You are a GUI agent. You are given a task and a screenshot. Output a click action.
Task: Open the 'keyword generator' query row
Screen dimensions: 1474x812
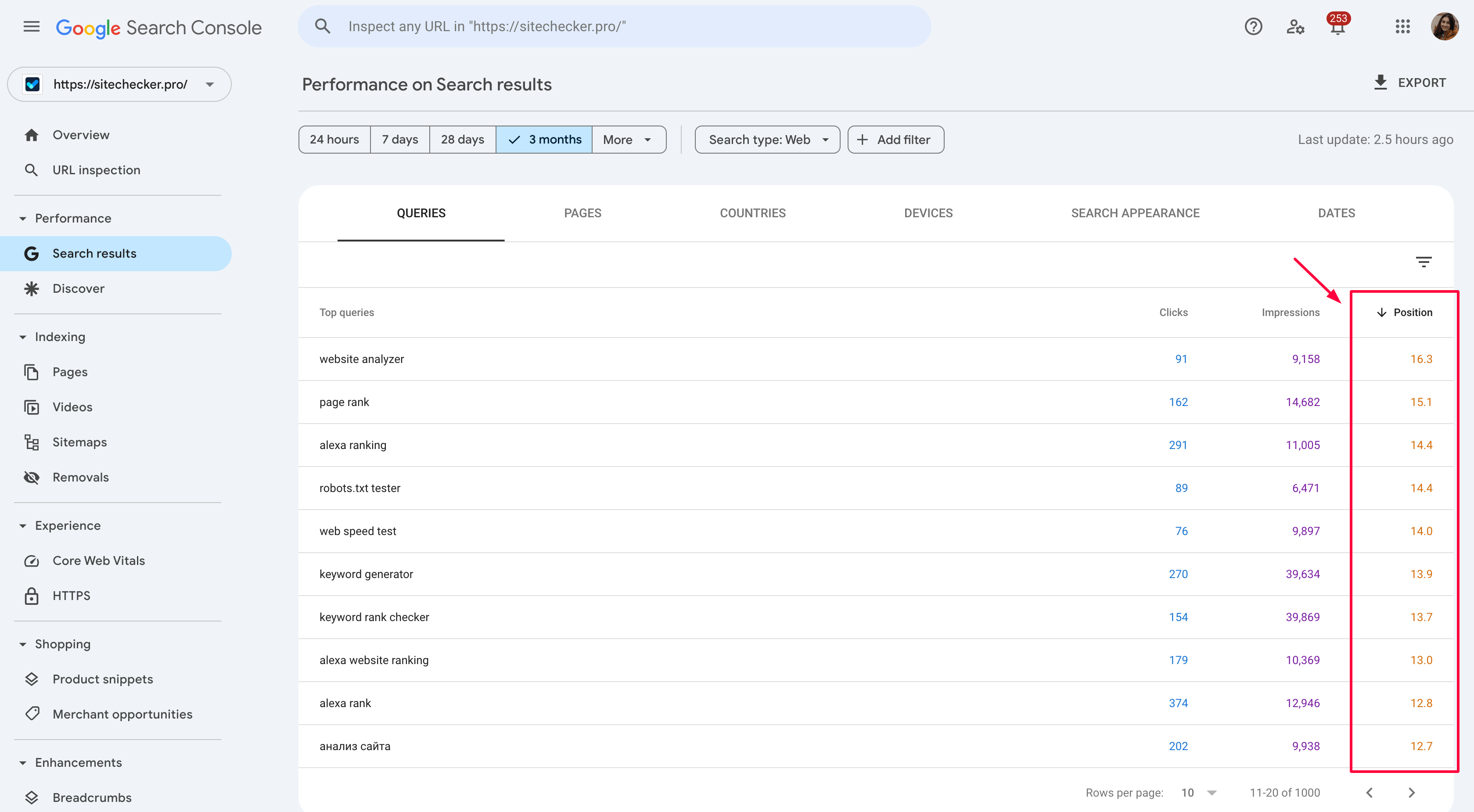point(875,574)
